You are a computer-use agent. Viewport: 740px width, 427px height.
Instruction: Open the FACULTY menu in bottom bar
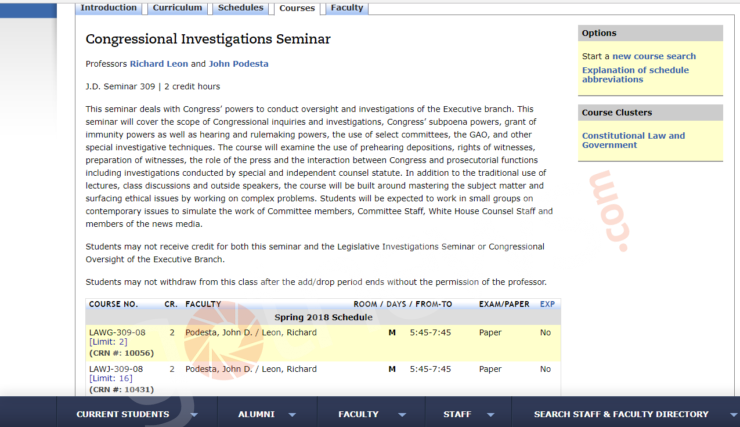pos(358,414)
